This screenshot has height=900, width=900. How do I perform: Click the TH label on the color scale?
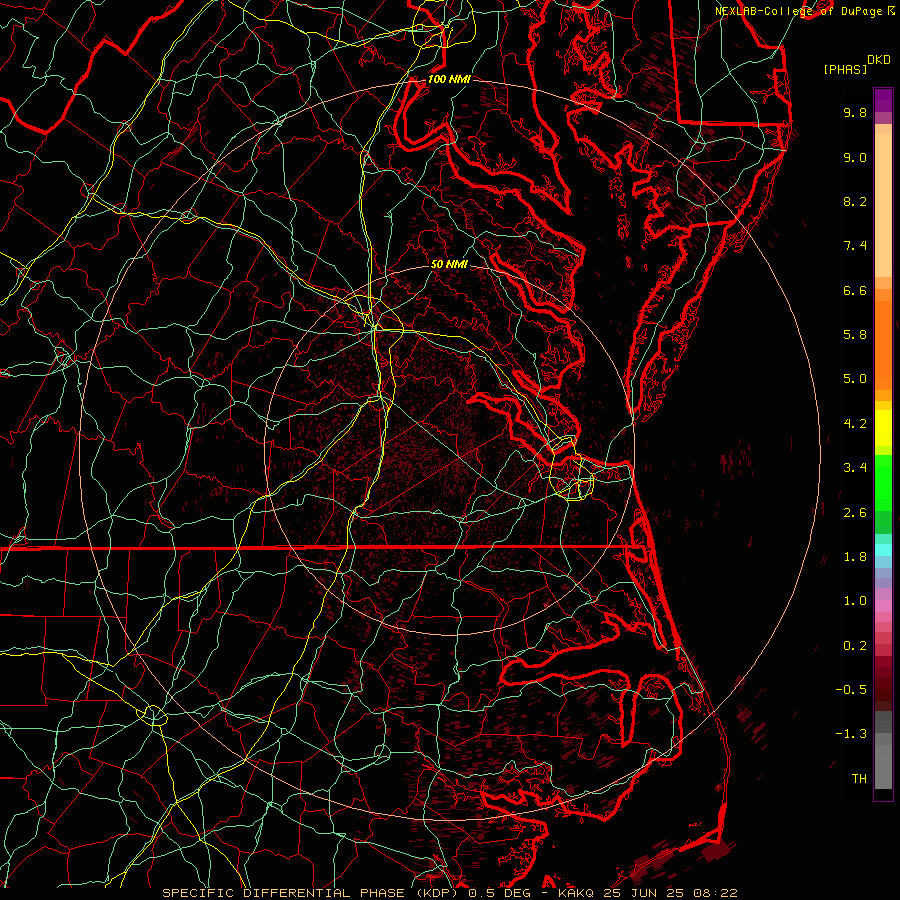859,779
